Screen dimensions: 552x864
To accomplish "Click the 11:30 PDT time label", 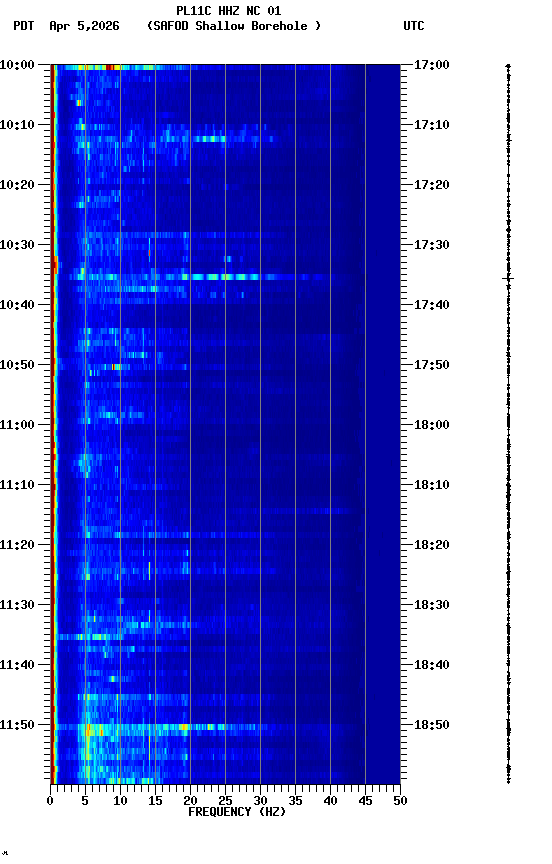I will (x=17, y=605).
